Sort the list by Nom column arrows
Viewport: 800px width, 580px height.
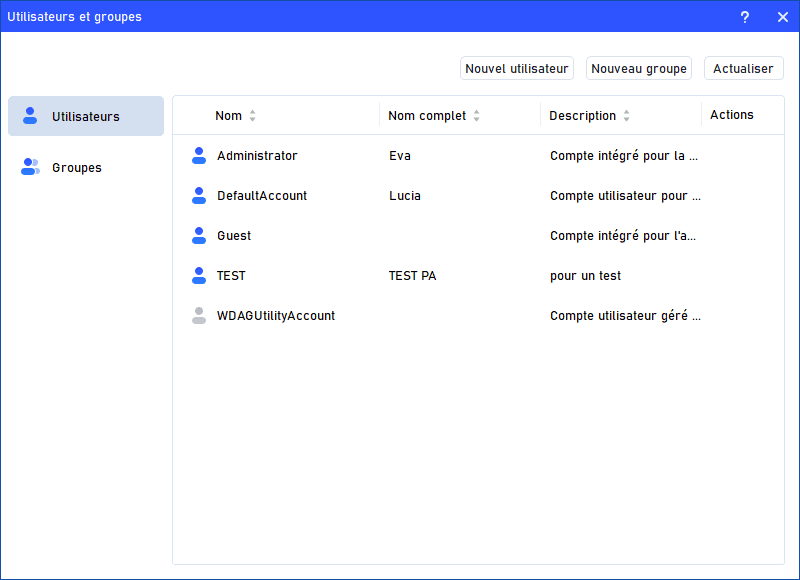coord(252,116)
